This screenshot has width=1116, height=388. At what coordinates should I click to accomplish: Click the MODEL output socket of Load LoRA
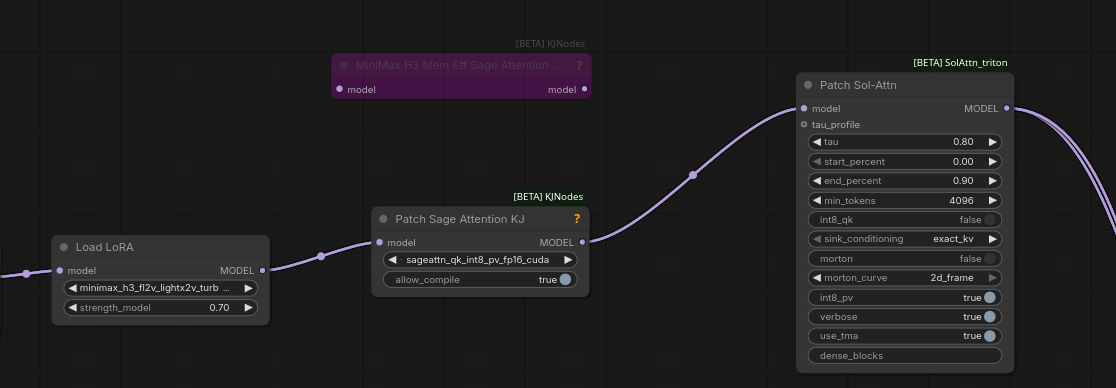tap(263, 271)
